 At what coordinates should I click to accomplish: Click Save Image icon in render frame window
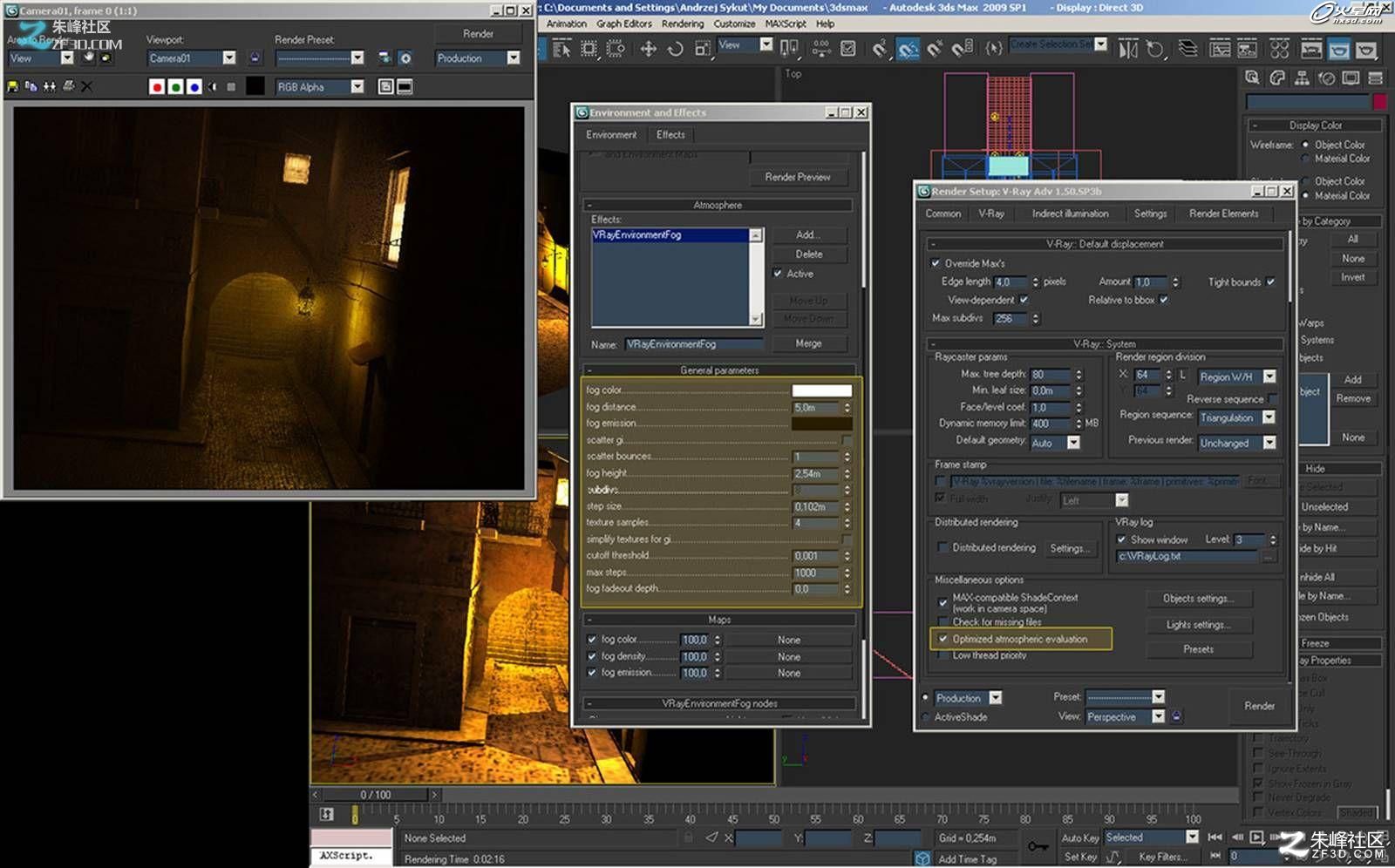(12, 86)
